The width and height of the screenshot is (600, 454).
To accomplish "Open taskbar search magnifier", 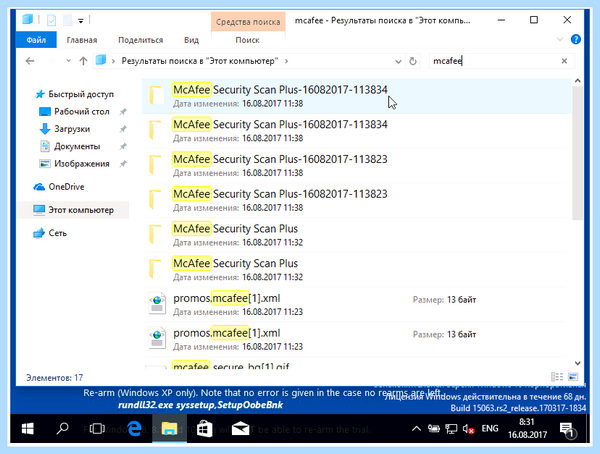I will pos(62,428).
